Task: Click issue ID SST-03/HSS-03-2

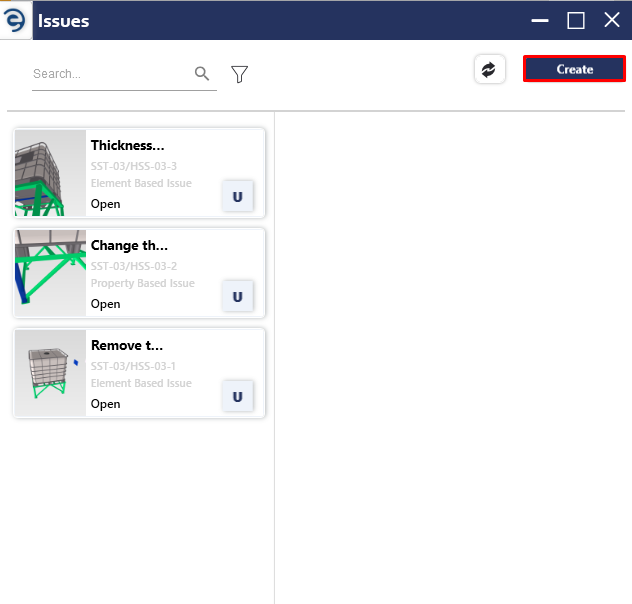Action: click(133, 266)
